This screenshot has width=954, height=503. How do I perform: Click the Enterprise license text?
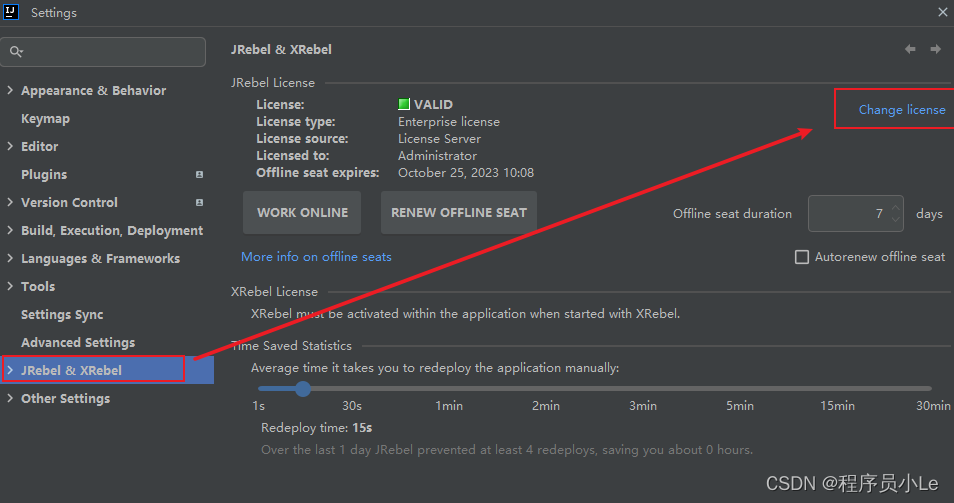449,122
